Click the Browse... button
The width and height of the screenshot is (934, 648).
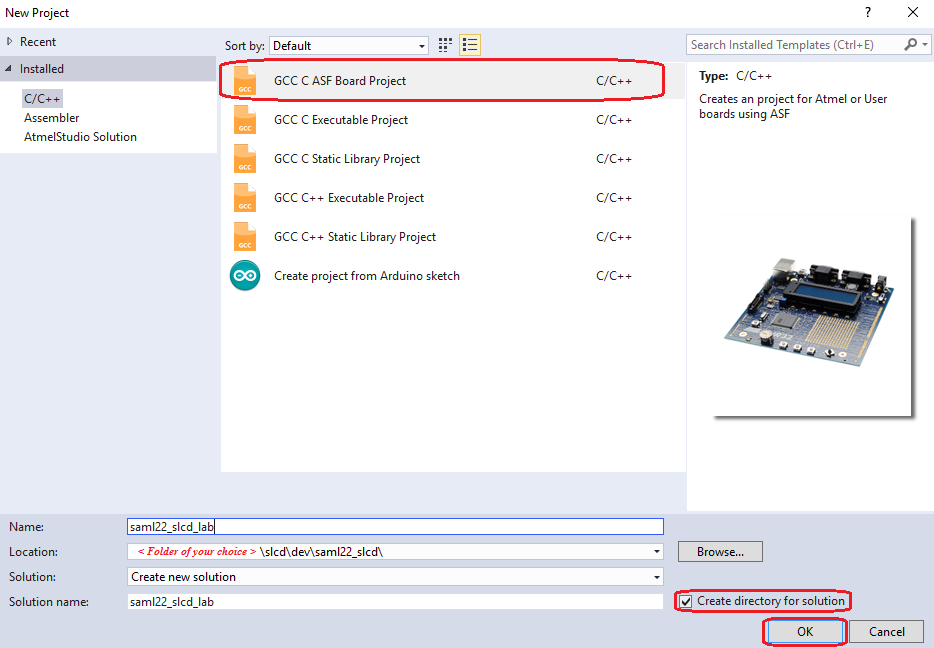[x=720, y=552]
